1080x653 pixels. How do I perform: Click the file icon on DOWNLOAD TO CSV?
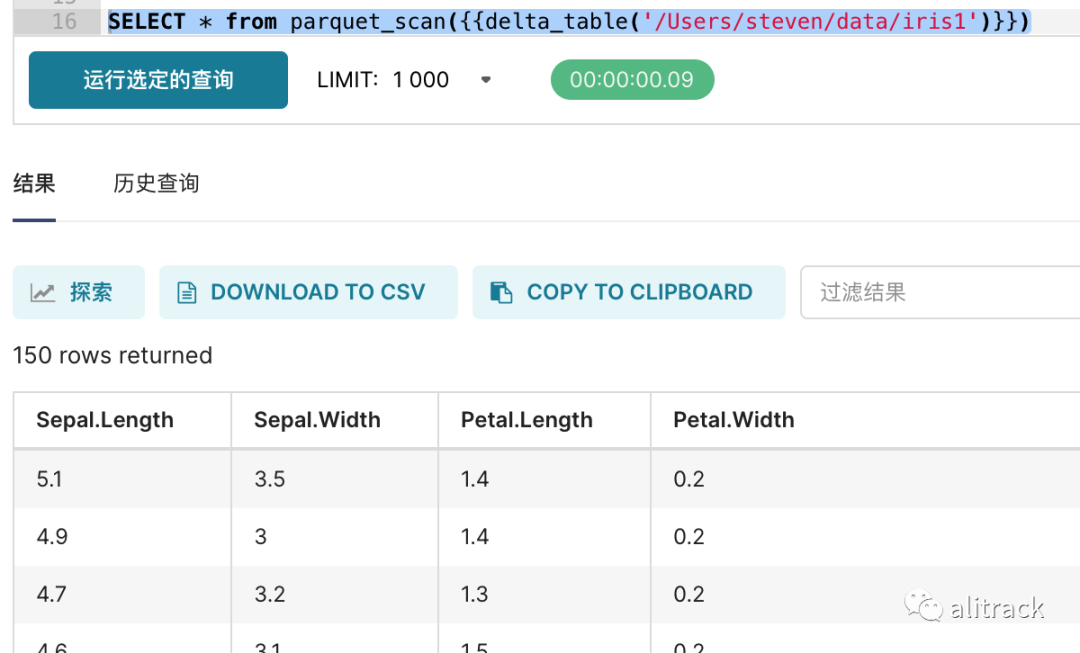pos(186,293)
